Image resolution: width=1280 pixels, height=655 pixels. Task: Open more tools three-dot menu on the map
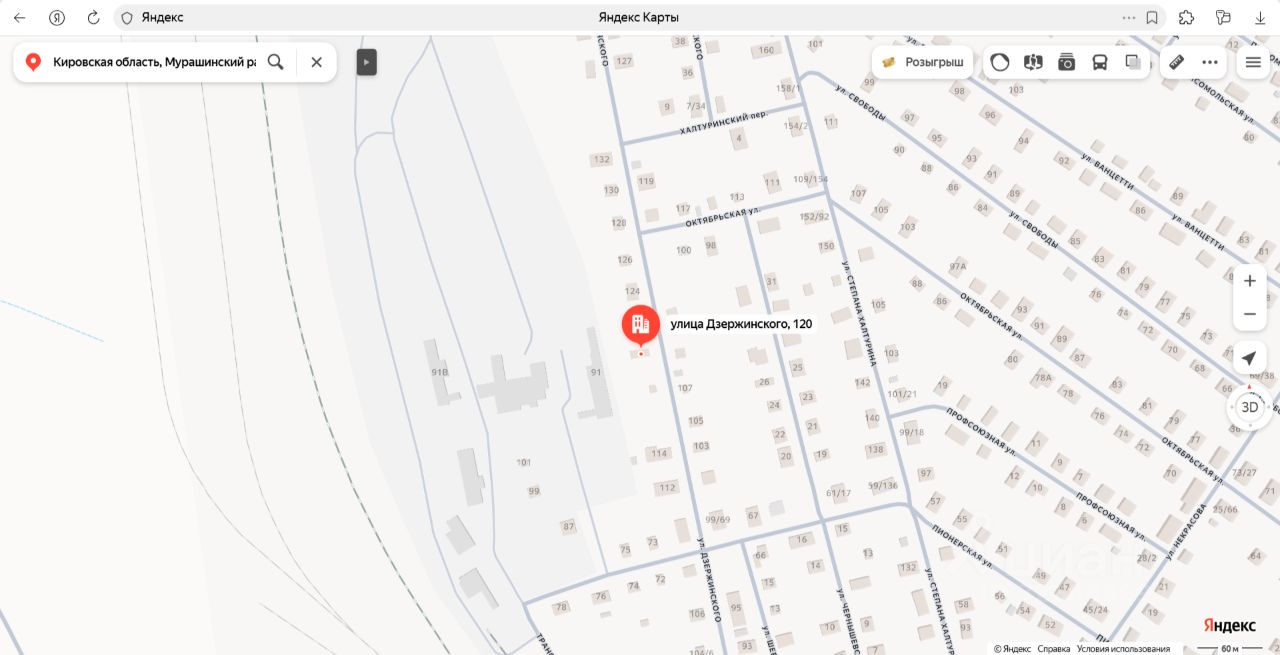click(1210, 62)
